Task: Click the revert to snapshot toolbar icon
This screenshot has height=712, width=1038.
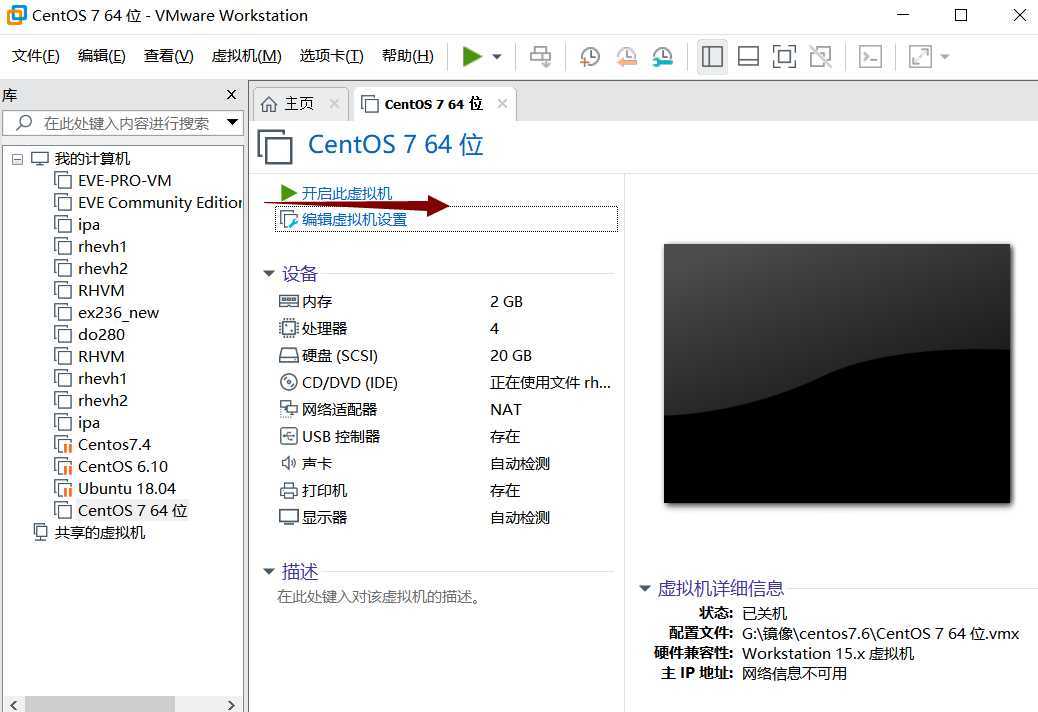Action: click(626, 56)
